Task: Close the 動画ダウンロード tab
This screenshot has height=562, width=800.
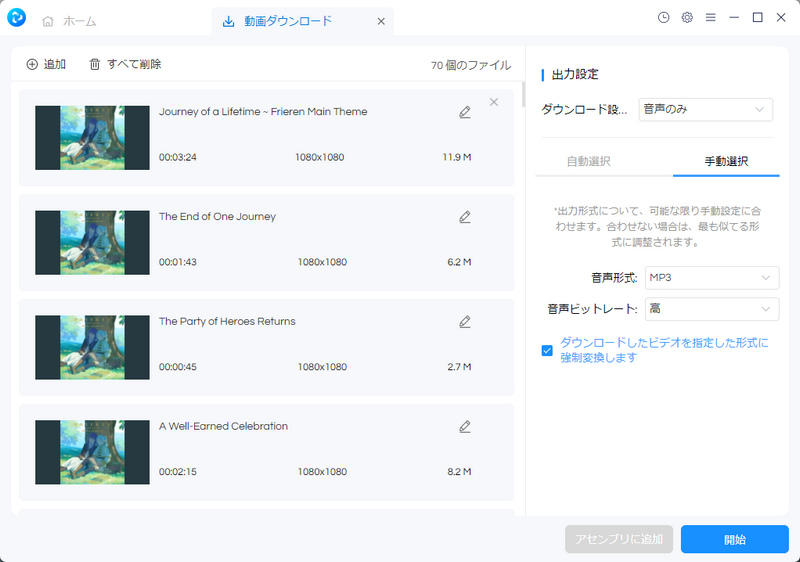Action: coord(381,21)
